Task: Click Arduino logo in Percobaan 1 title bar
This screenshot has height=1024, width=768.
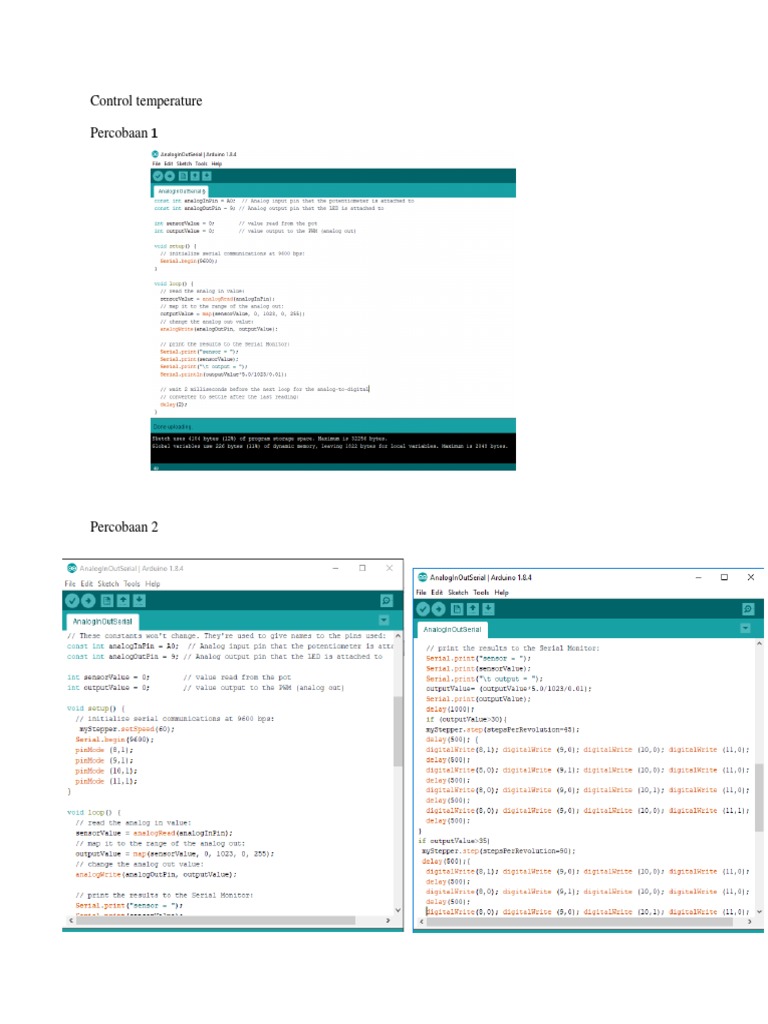Action: coord(155,154)
